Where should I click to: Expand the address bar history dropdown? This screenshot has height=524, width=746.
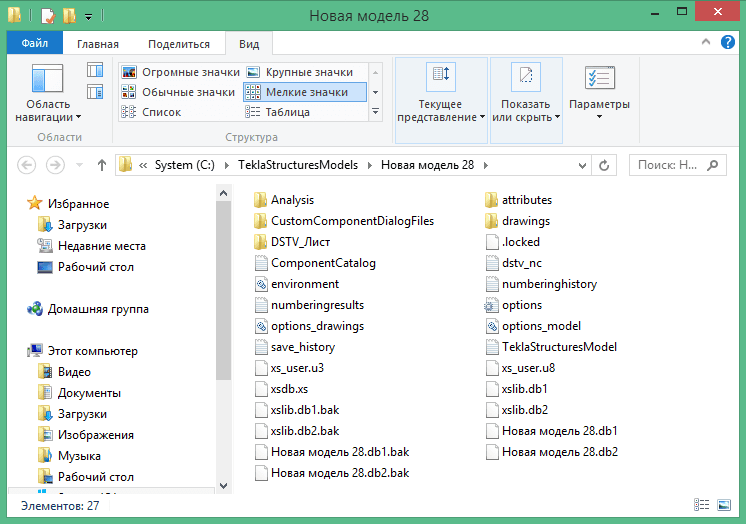coord(582,166)
